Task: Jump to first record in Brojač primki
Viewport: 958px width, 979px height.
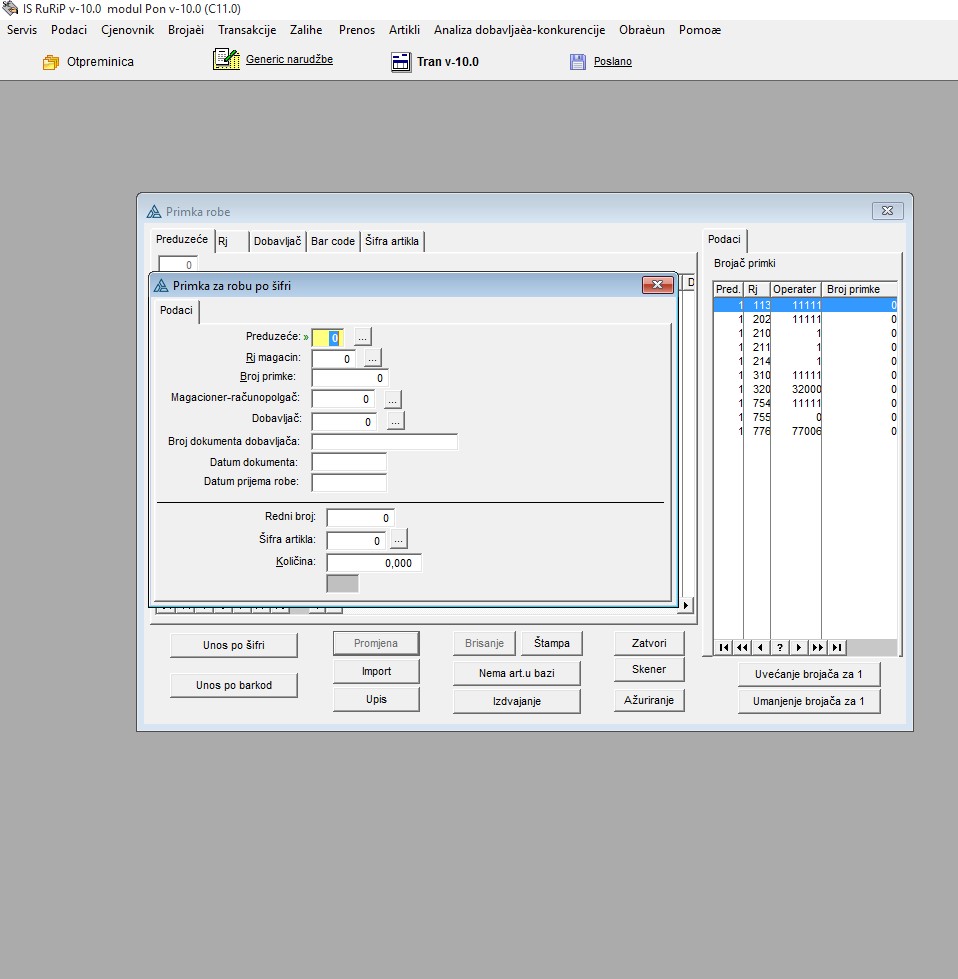Action: [x=723, y=647]
